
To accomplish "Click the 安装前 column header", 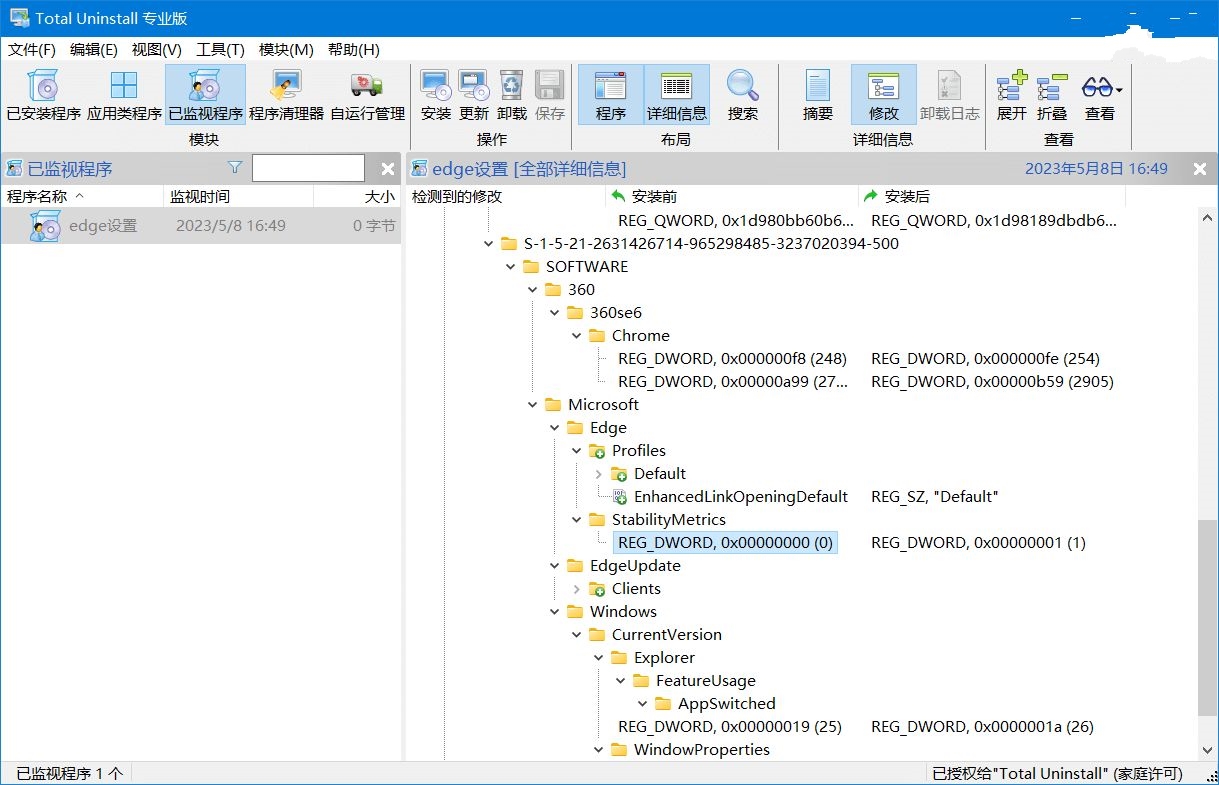I will click(731, 197).
